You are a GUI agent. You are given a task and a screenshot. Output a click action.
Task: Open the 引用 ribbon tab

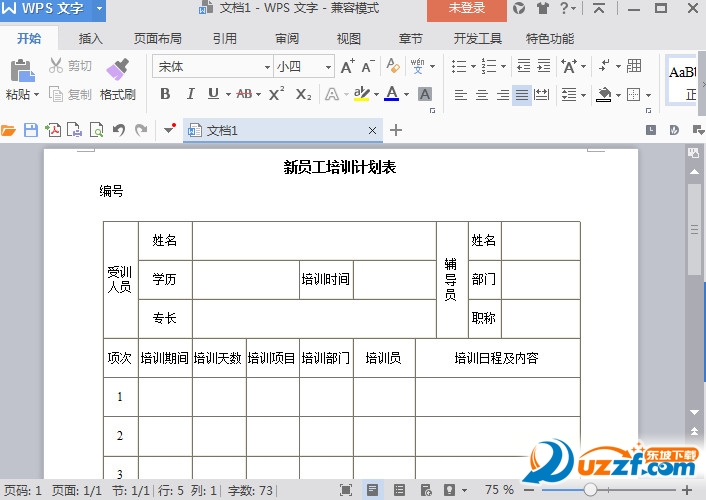225,39
